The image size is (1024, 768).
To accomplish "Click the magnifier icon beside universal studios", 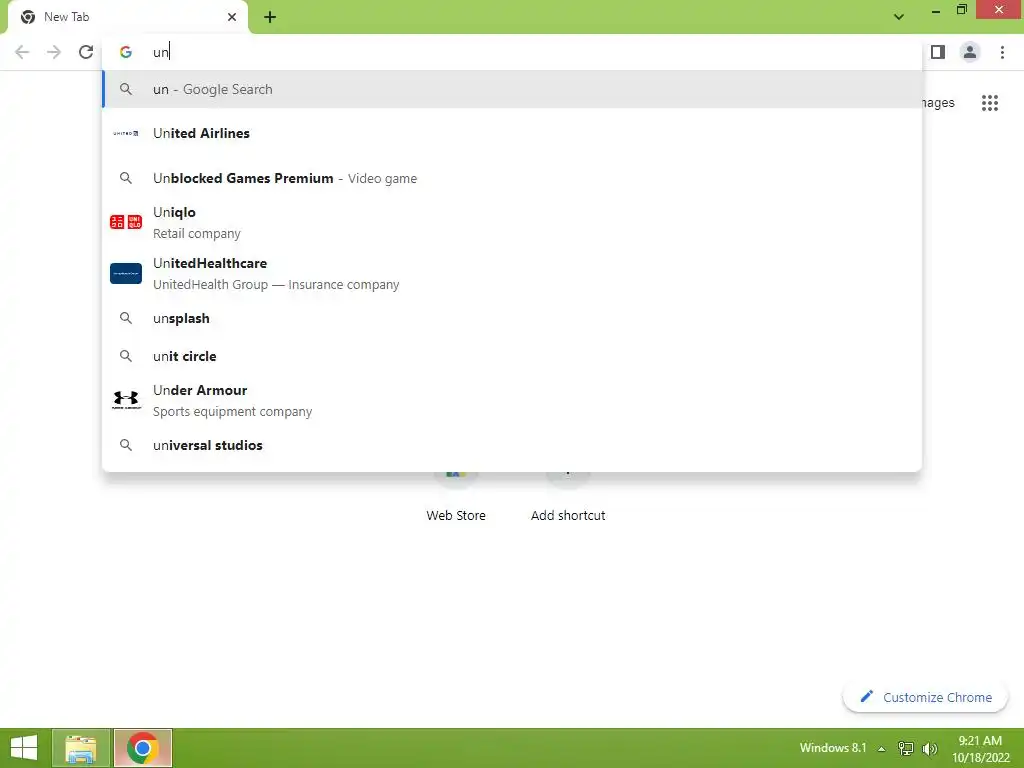I will [126, 445].
